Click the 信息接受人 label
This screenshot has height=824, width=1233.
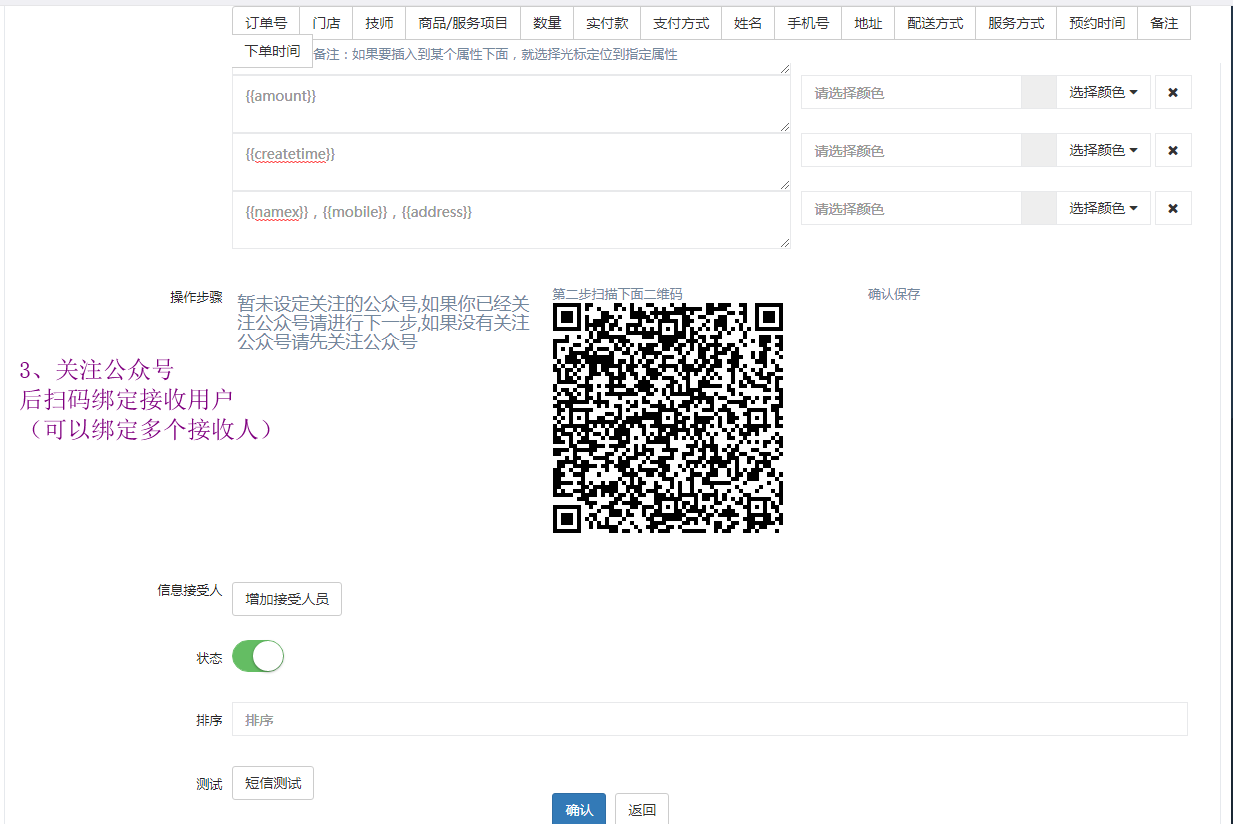point(190,590)
